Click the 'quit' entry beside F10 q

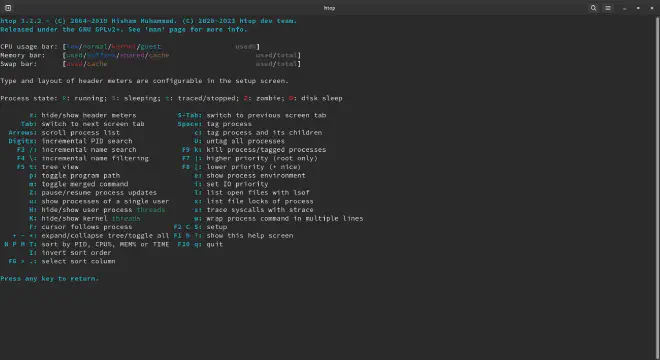pos(215,244)
